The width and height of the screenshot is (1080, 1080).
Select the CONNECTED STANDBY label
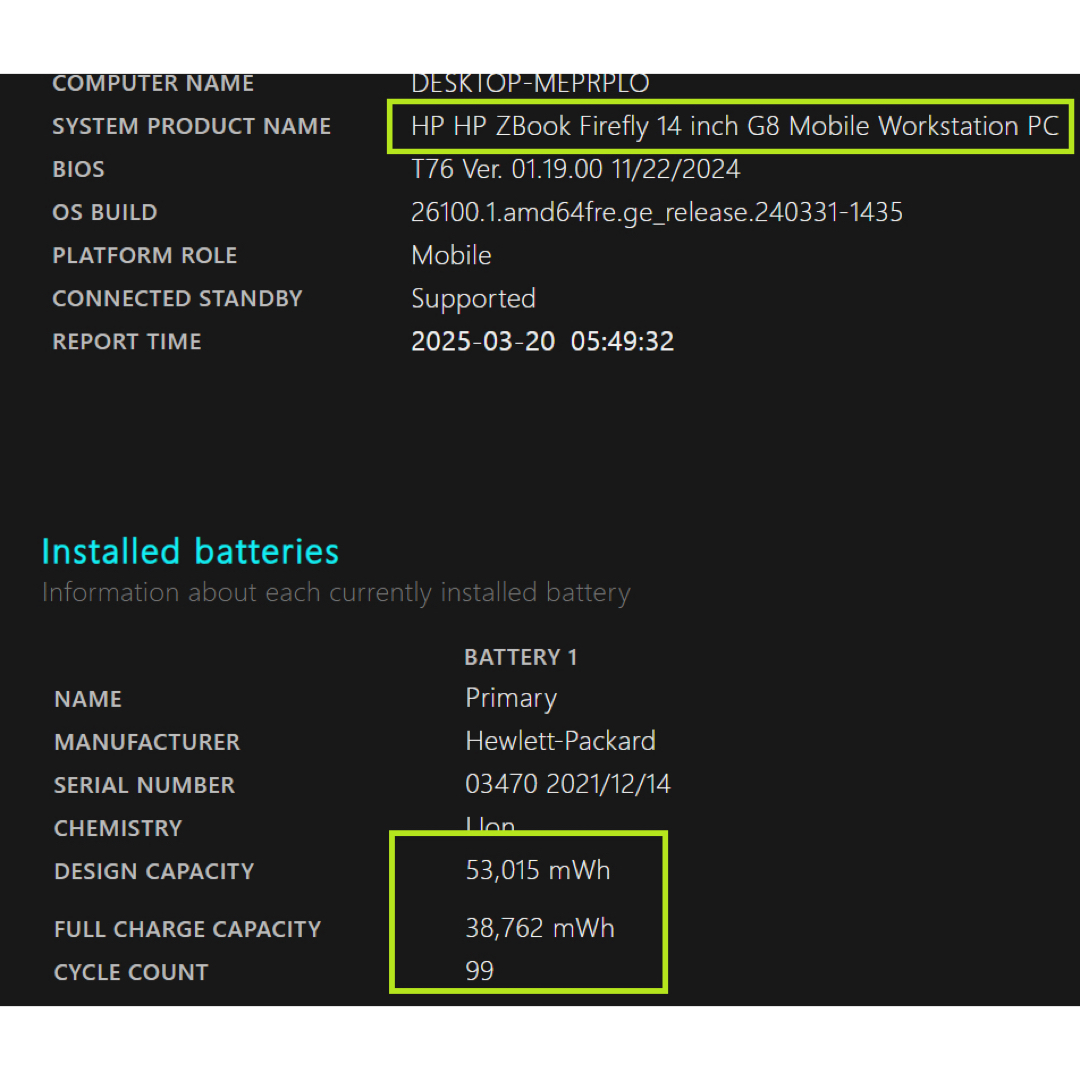(177, 299)
